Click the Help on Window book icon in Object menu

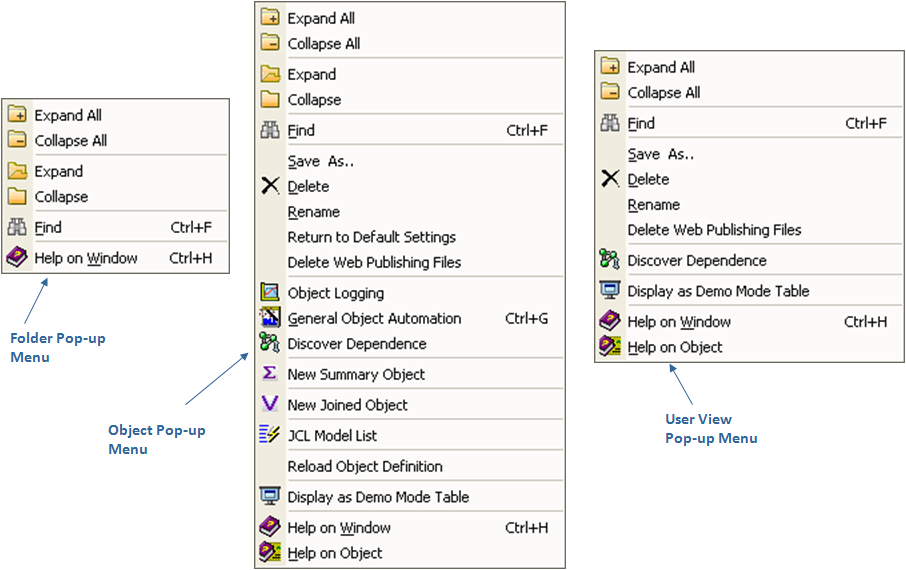[270, 527]
